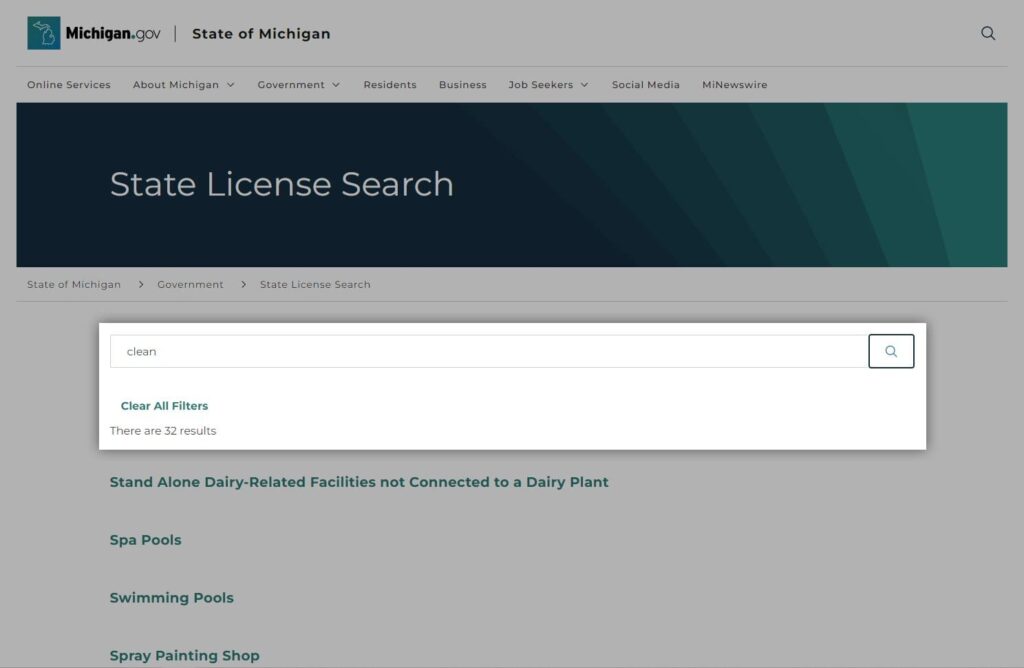Open the Stand Alone Dairy-Related Facilities result
Screen dimensions: 1024x668
359,481
